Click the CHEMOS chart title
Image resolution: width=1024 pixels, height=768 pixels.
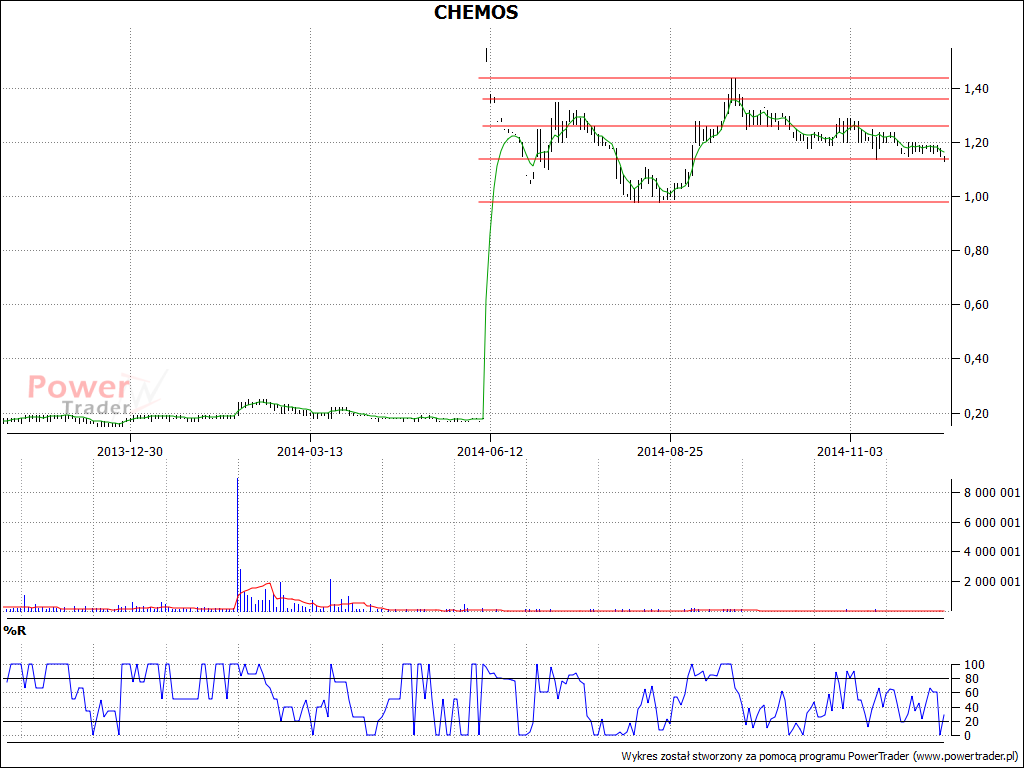[476, 12]
